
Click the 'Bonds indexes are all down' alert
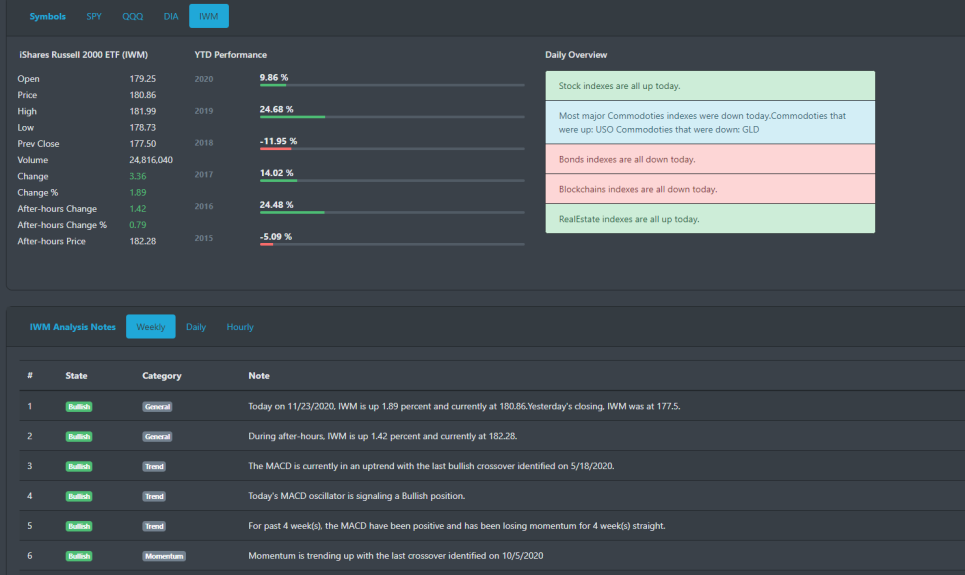tap(710, 159)
